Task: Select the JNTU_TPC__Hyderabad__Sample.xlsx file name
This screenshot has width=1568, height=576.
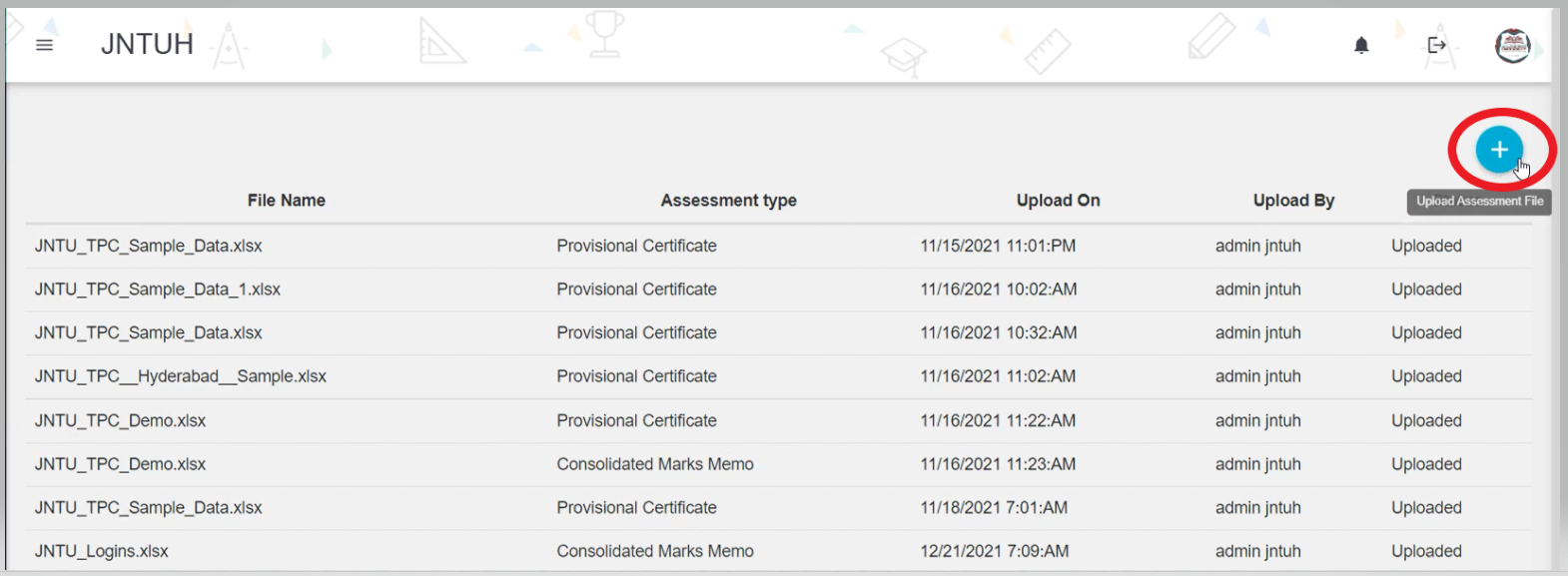Action: (x=181, y=376)
